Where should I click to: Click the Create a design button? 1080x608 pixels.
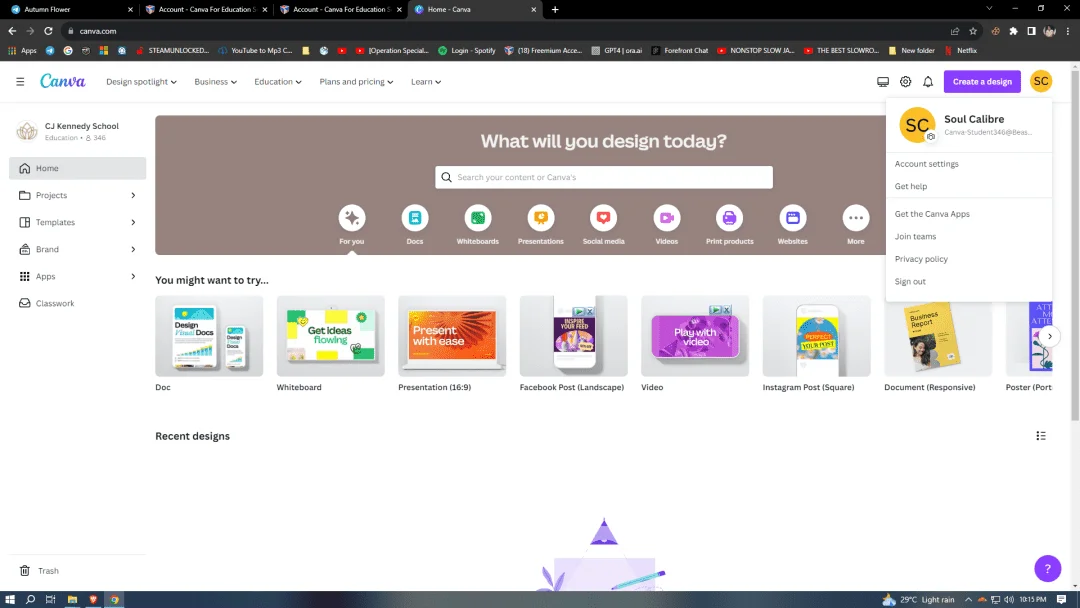pos(982,81)
